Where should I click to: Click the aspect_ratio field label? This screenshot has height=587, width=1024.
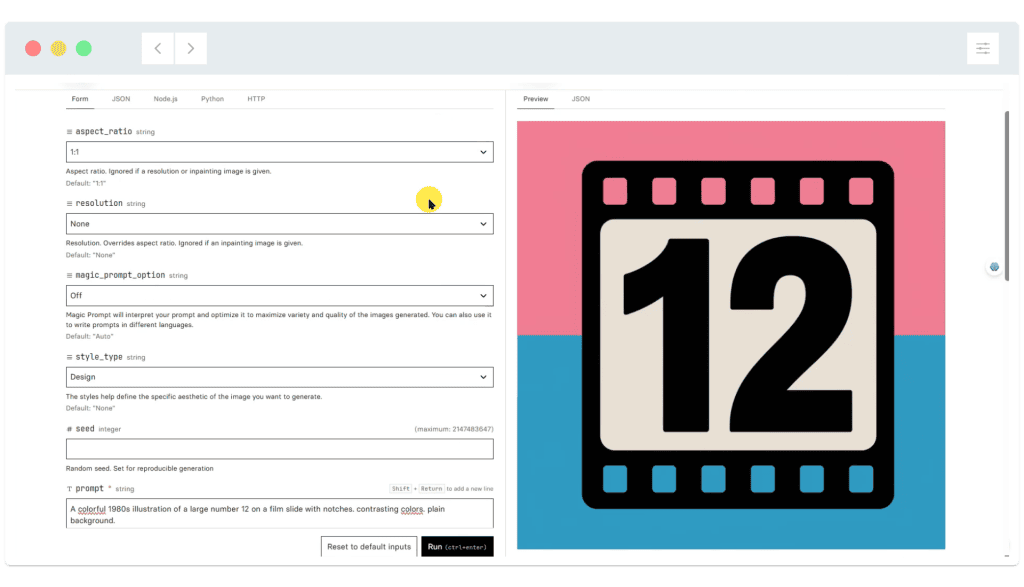point(104,131)
